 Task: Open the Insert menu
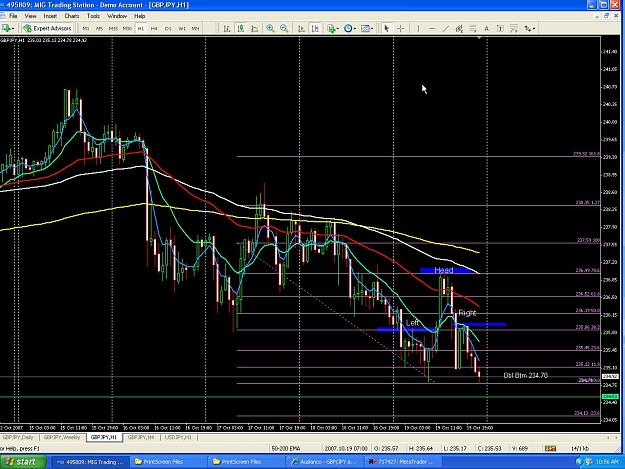(x=50, y=16)
